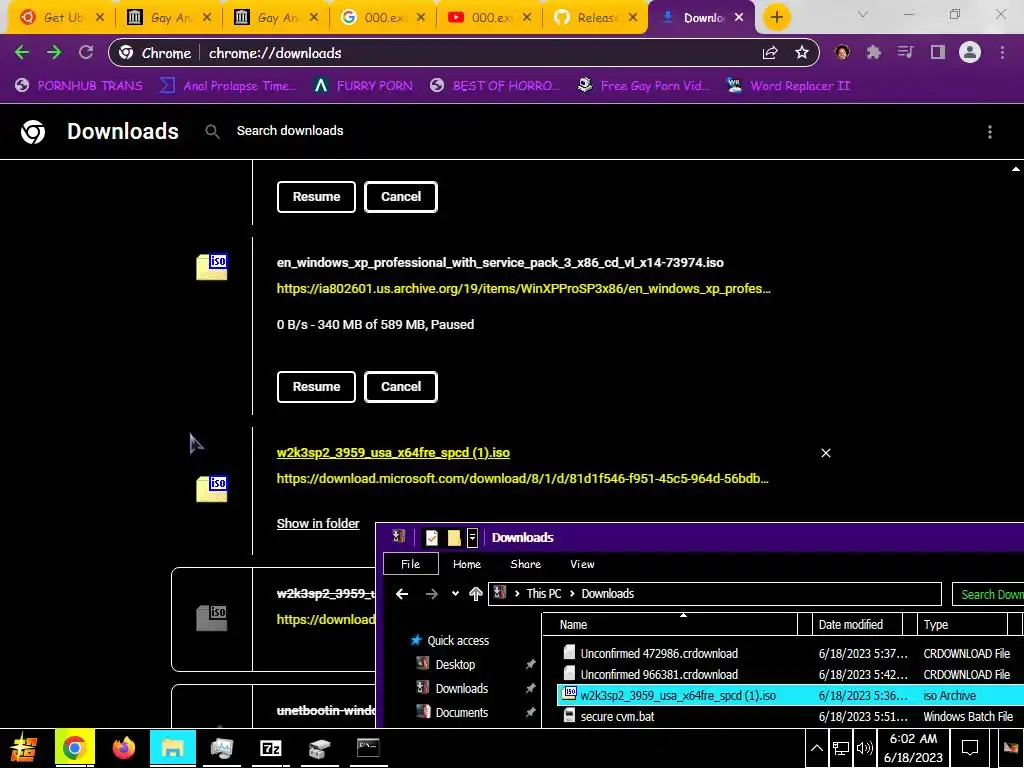Screen dimensions: 1024x768
Task: Switch to the GitHub Releases tab
Action: [x=597, y=18]
